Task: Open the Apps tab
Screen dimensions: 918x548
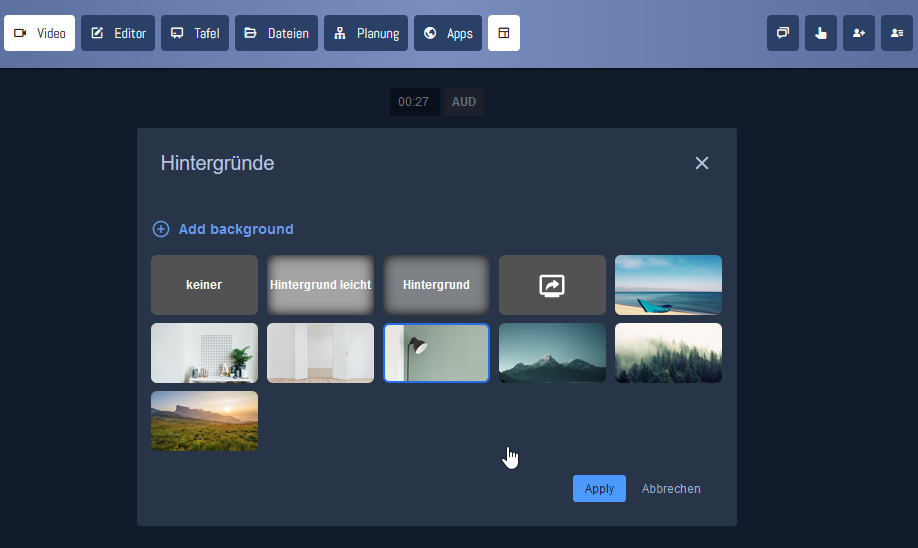Action: [448, 33]
